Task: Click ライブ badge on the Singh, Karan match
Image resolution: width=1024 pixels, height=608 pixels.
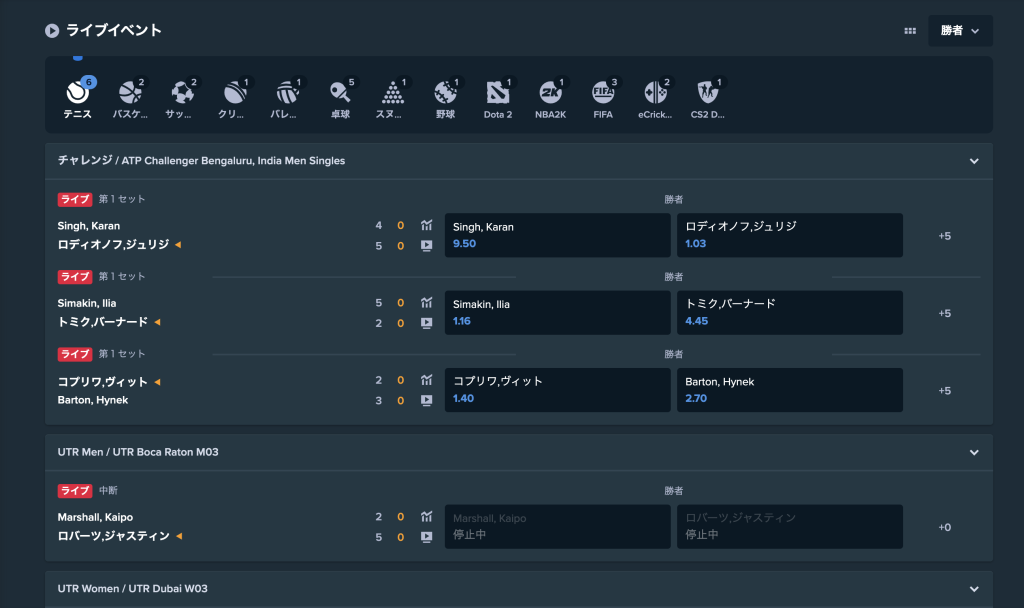Action: tap(75, 199)
